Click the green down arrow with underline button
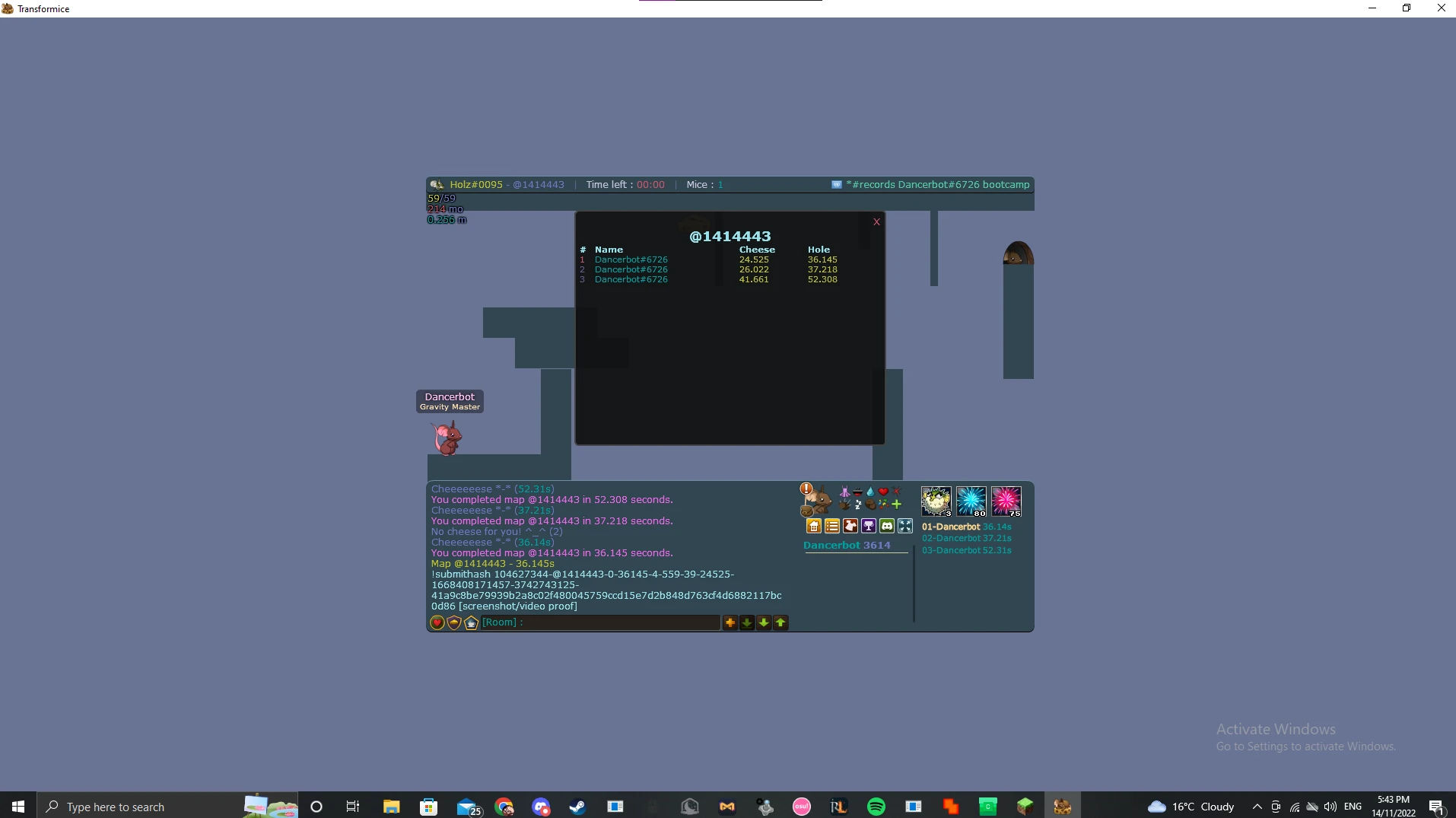 (747, 622)
